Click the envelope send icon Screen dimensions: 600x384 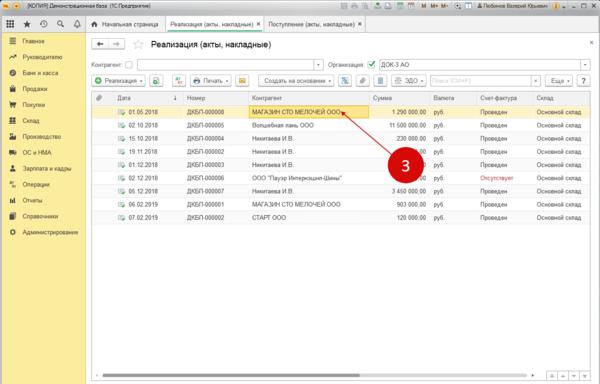pos(242,81)
